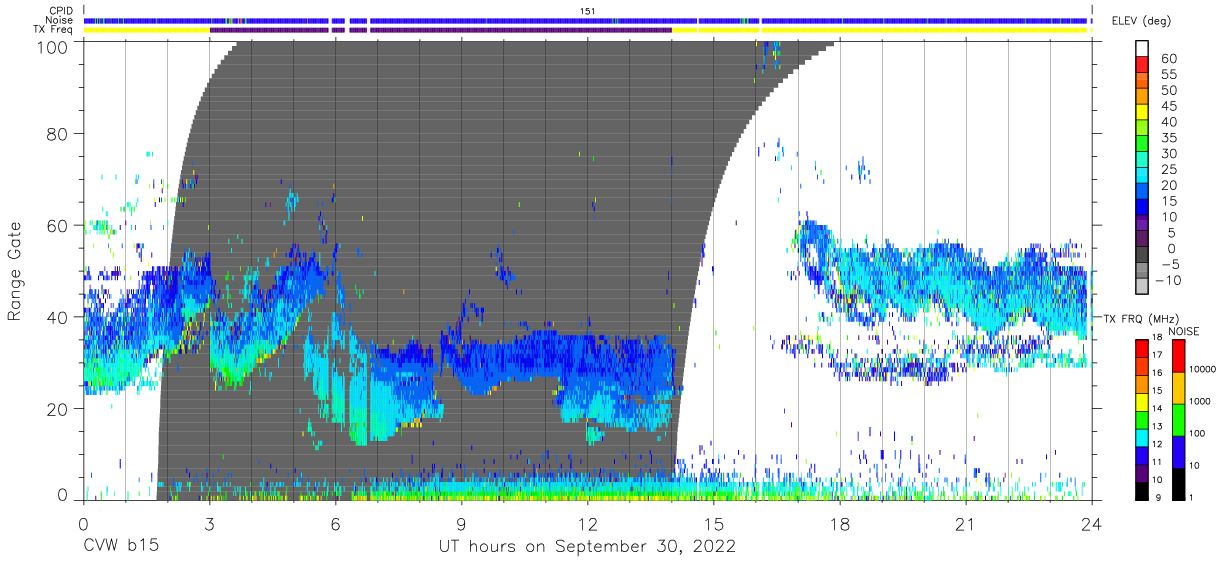The height and width of the screenshot is (567, 1228).
Task: Click the 6 tick on UT hours axis
Action: (336, 523)
